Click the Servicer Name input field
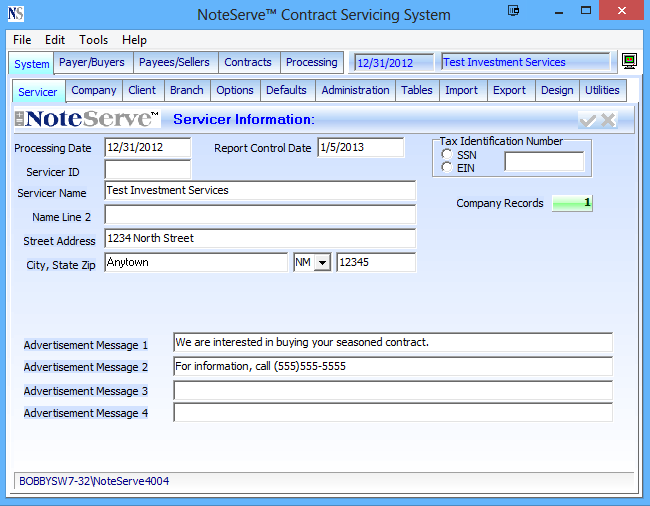Image resolution: width=650 pixels, height=506 pixels. (x=260, y=190)
